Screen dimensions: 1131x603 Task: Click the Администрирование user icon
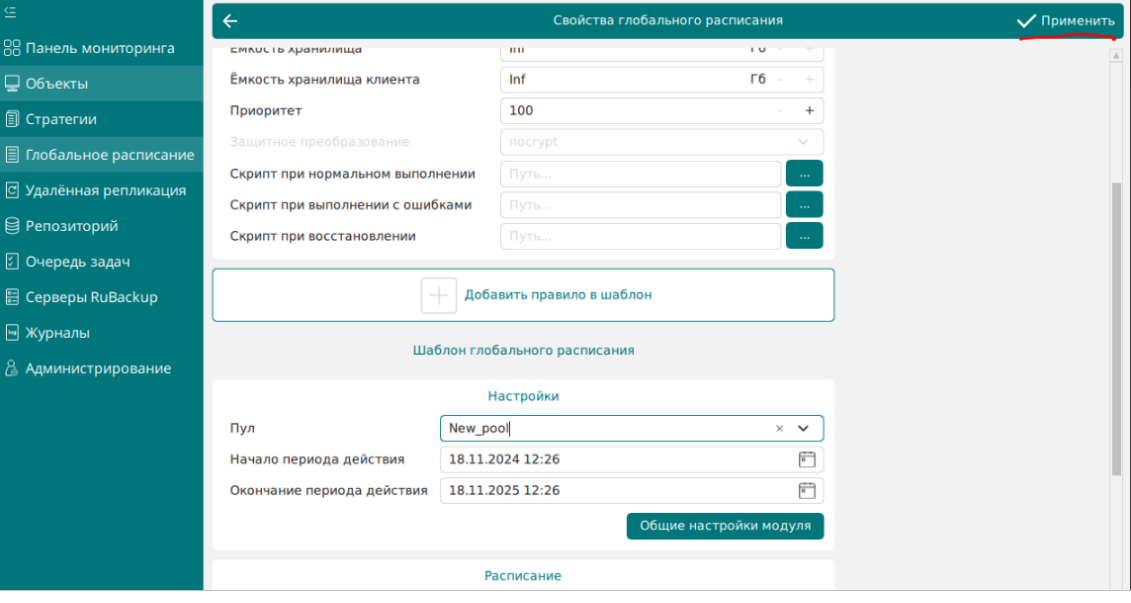12,368
